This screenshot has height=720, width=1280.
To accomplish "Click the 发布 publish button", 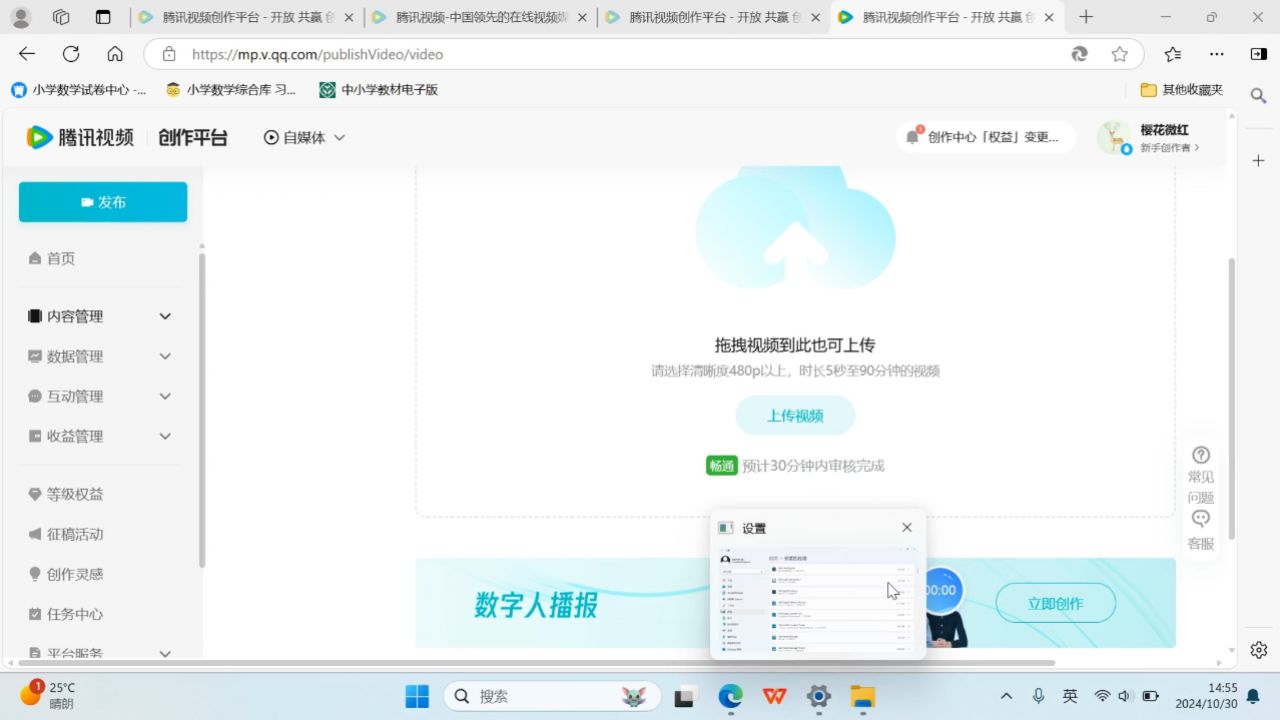I will coord(103,202).
